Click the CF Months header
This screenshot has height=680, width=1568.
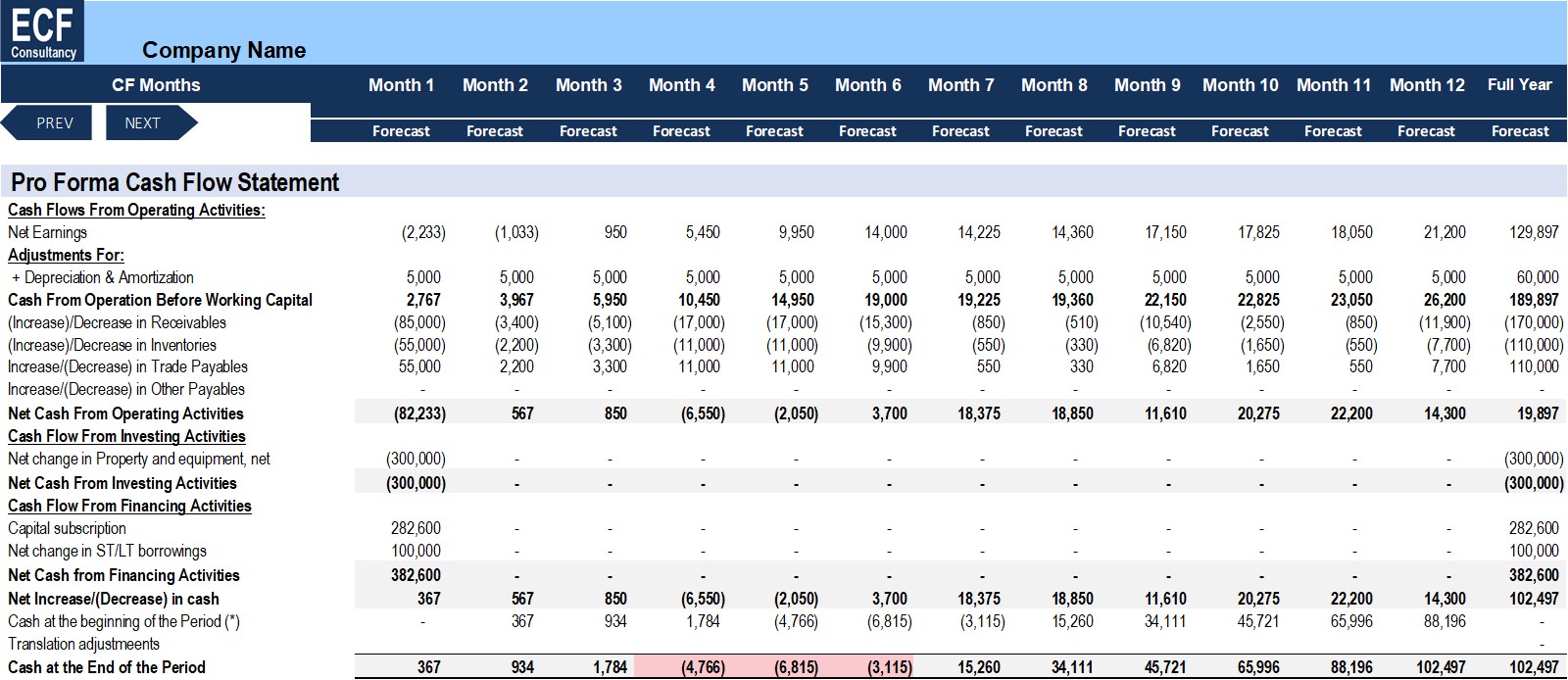pyautogui.click(x=156, y=85)
